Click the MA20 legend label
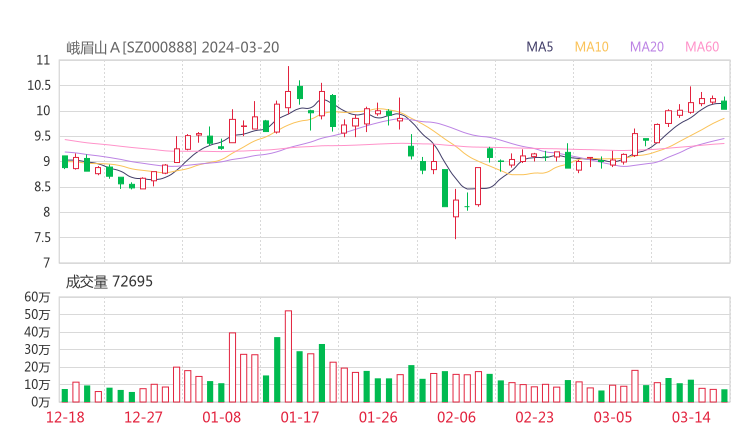740x440 pixels. pos(647,47)
